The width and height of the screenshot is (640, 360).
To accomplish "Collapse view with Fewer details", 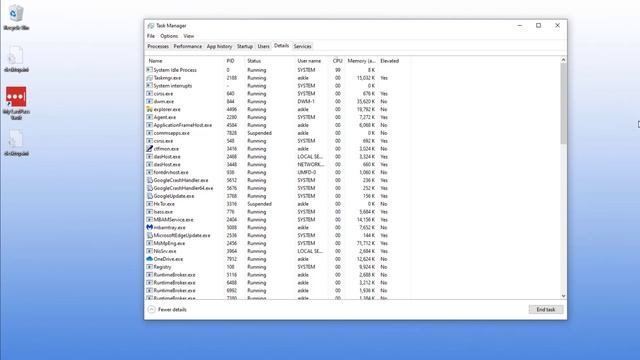I will coord(167,309).
